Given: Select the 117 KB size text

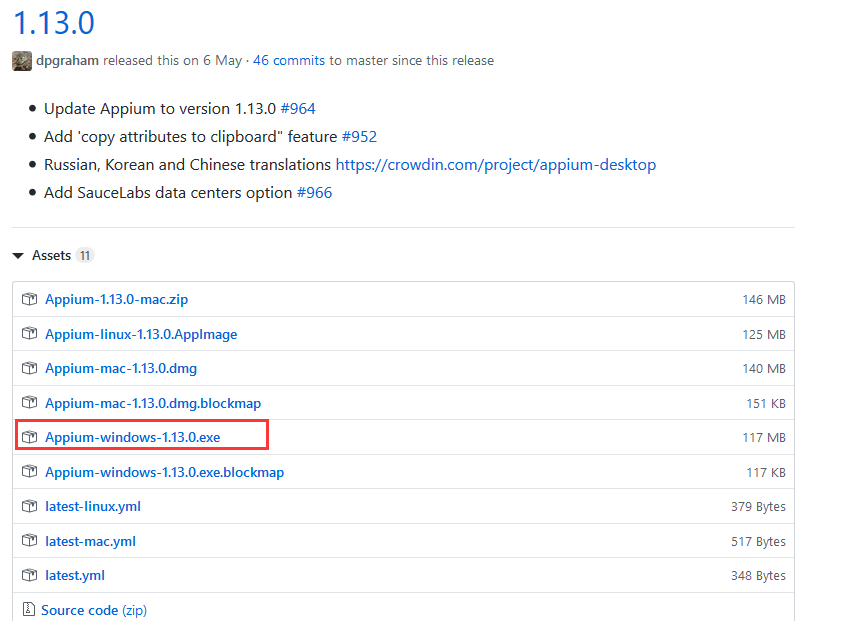Looking at the screenshot, I should tap(766, 473).
